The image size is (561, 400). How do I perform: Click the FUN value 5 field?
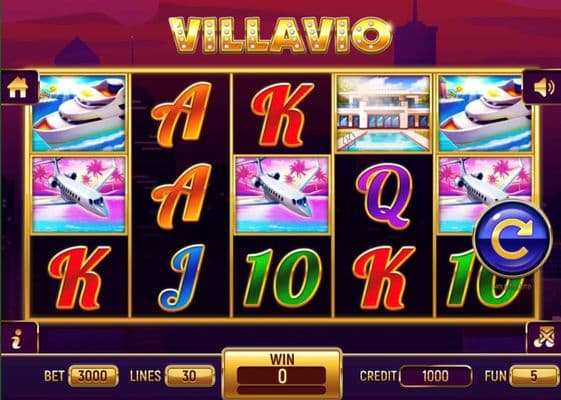click(534, 376)
